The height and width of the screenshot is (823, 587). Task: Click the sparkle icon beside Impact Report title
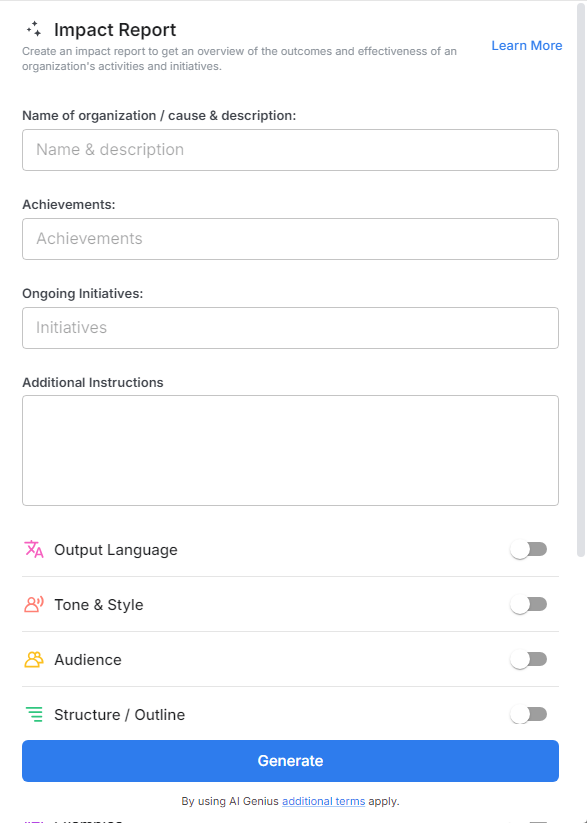[x=34, y=30]
